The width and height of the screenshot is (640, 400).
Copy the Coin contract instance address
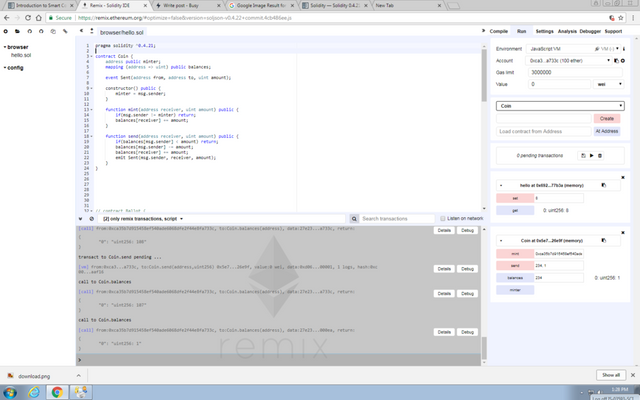604,240
